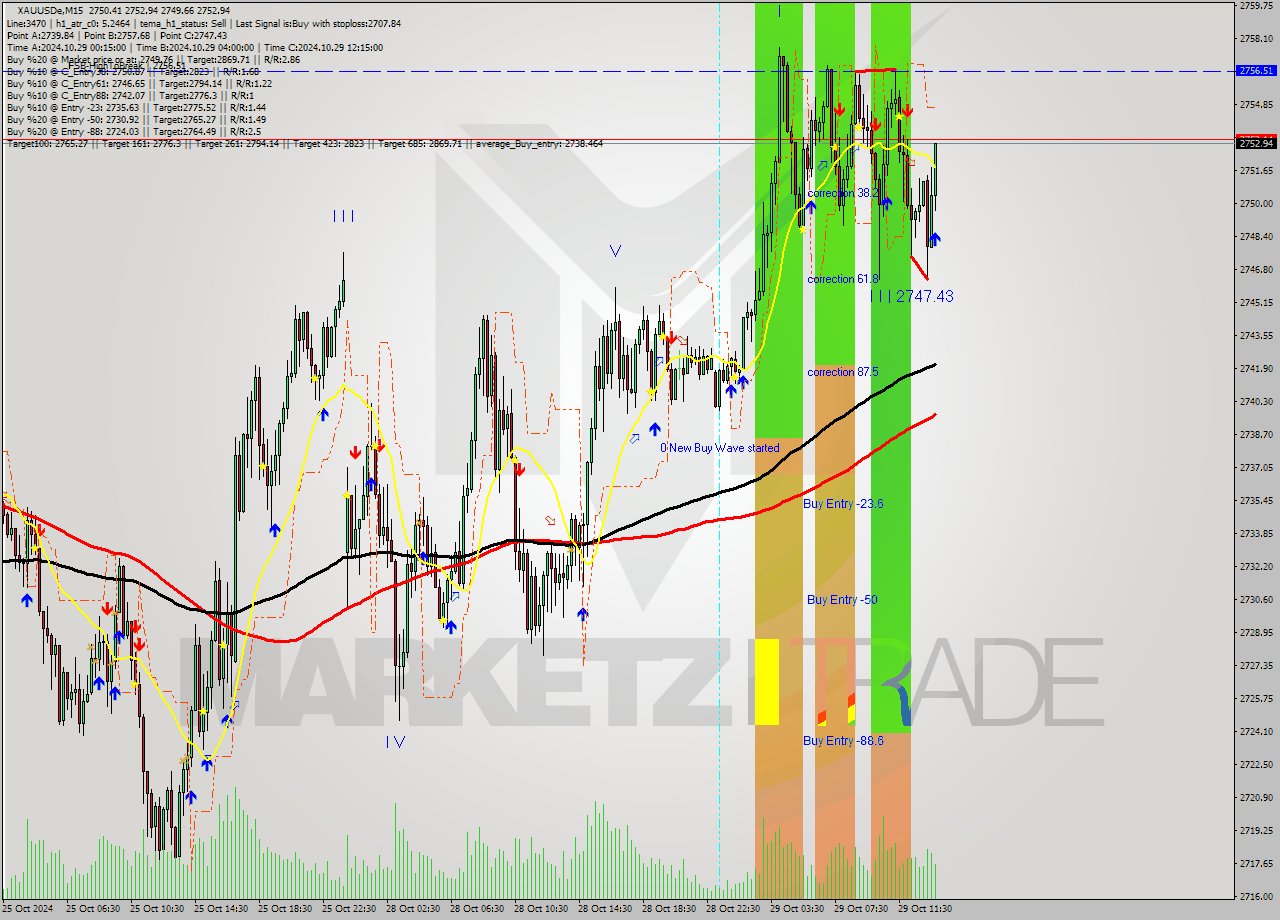Image resolution: width=1280 pixels, height=920 pixels.
Task: Click the 2722.50 price axis value
Action: click(x=1256, y=765)
